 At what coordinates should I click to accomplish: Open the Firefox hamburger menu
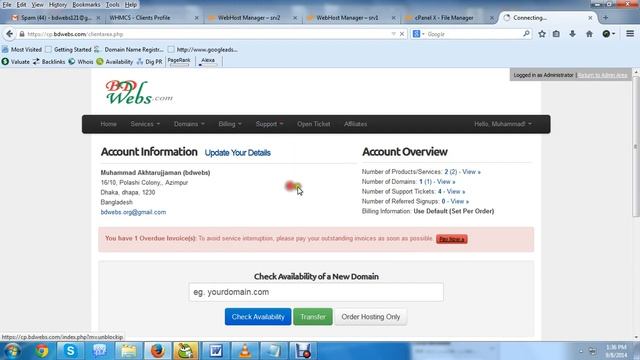click(x=630, y=34)
